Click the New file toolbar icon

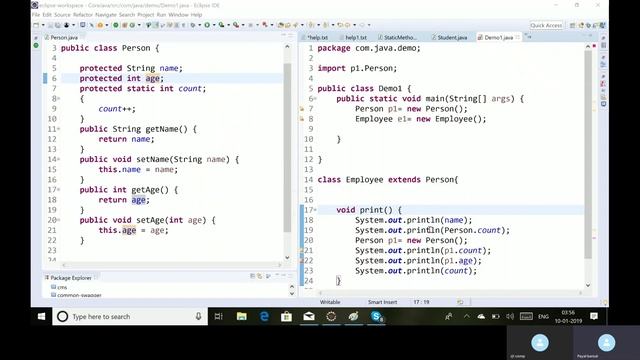pyautogui.click(x=36, y=25)
